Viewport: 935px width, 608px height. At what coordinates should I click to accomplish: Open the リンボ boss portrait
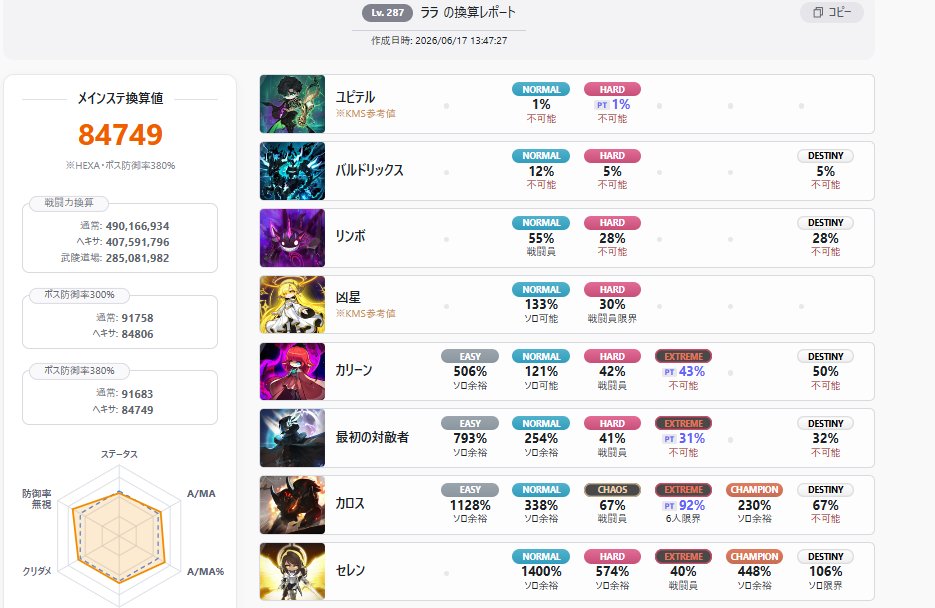coord(292,238)
